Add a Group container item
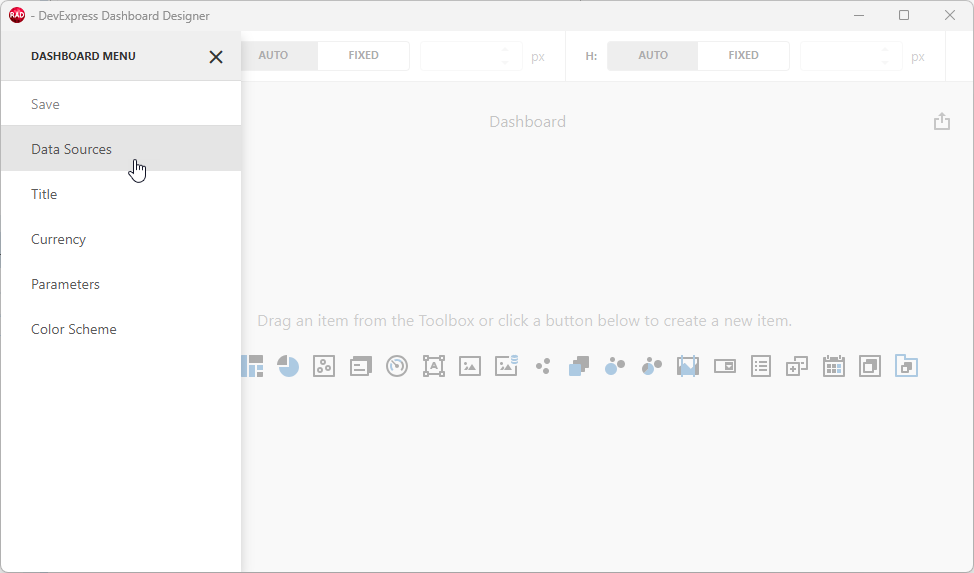Image resolution: width=974 pixels, height=573 pixels. click(x=870, y=366)
